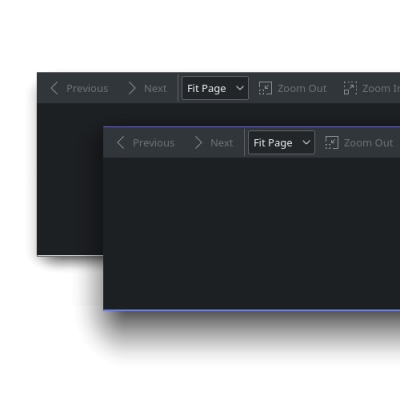Image resolution: width=400 pixels, height=400 pixels.
Task: Choose the Zoom Out label in the back window toolbar
Action: click(302, 88)
